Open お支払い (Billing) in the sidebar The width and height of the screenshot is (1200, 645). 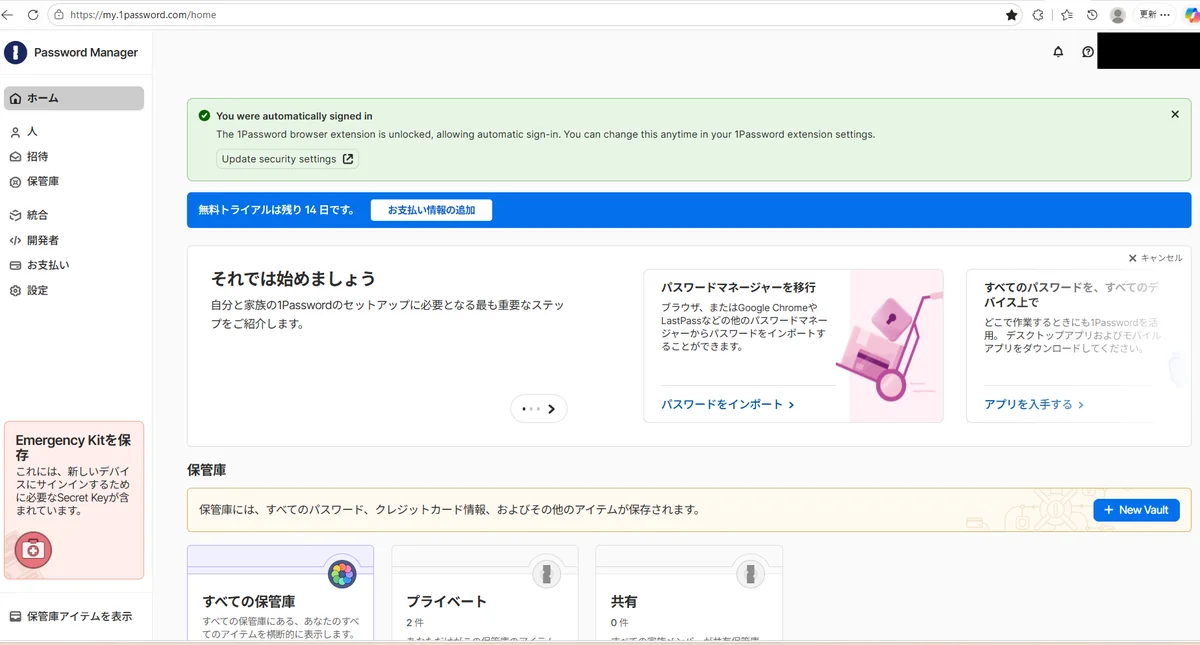click(x=74, y=265)
